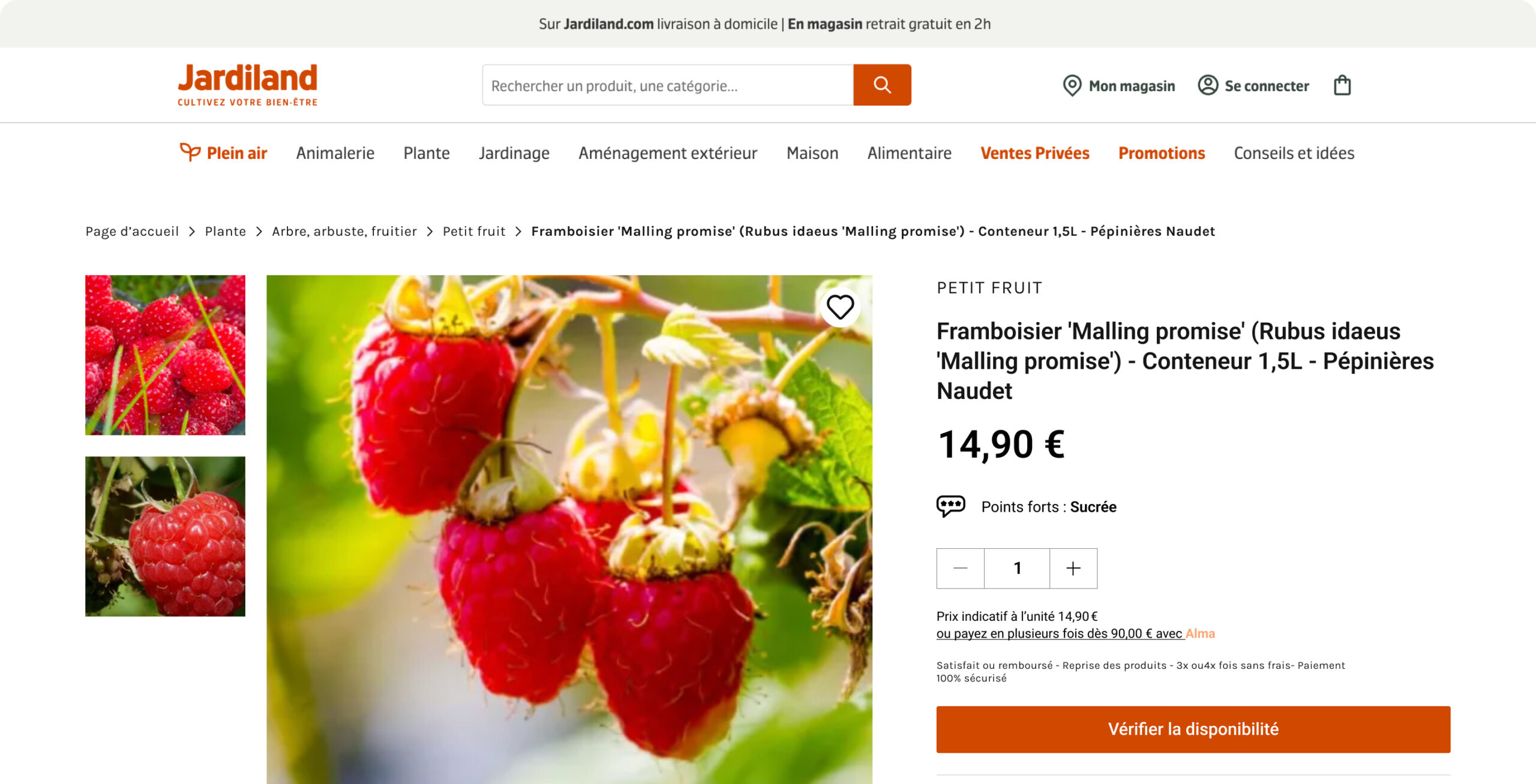Click the Mon magasin location pin icon

[x=1072, y=85]
